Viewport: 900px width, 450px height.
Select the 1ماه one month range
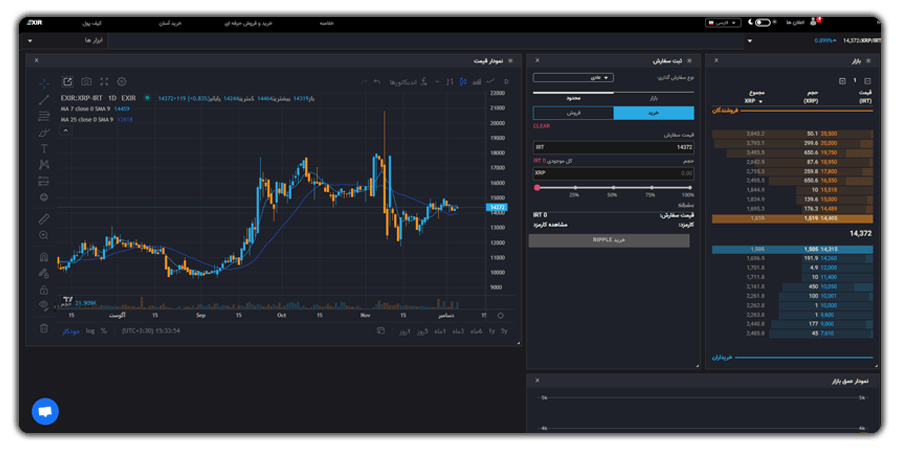(x=441, y=331)
